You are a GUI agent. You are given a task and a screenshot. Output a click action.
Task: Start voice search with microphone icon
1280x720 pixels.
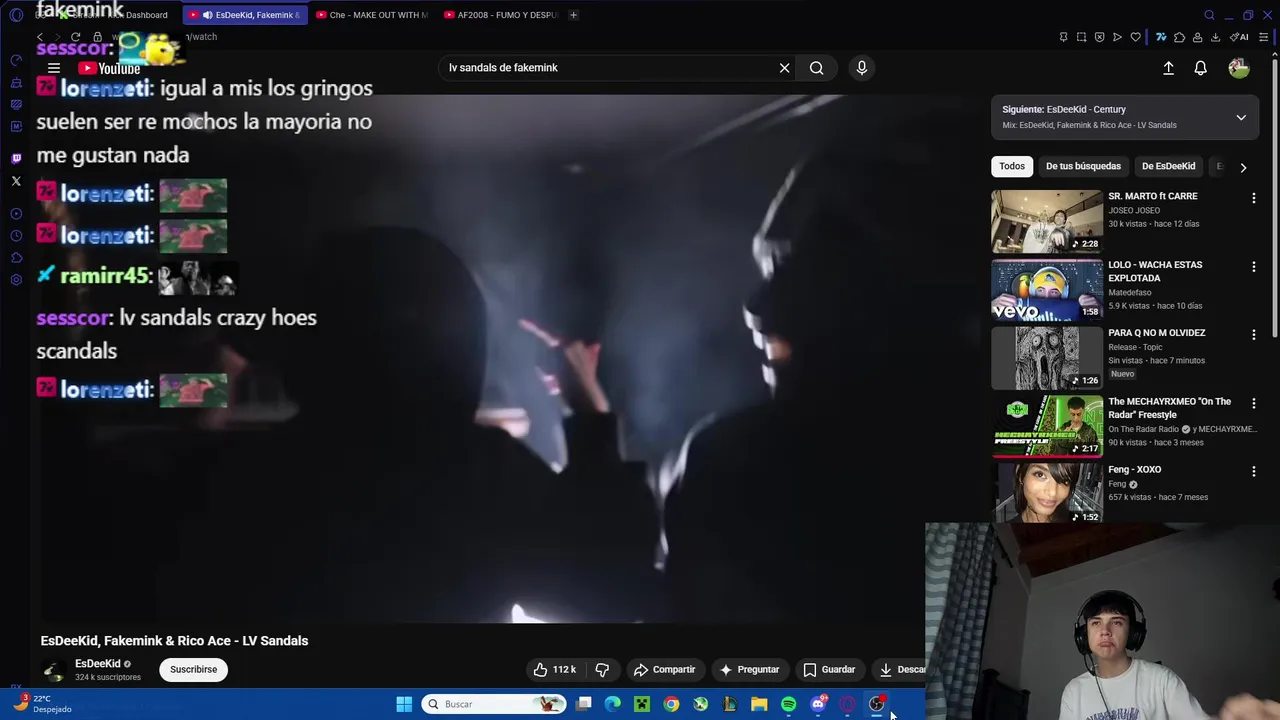pyautogui.click(x=862, y=68)
